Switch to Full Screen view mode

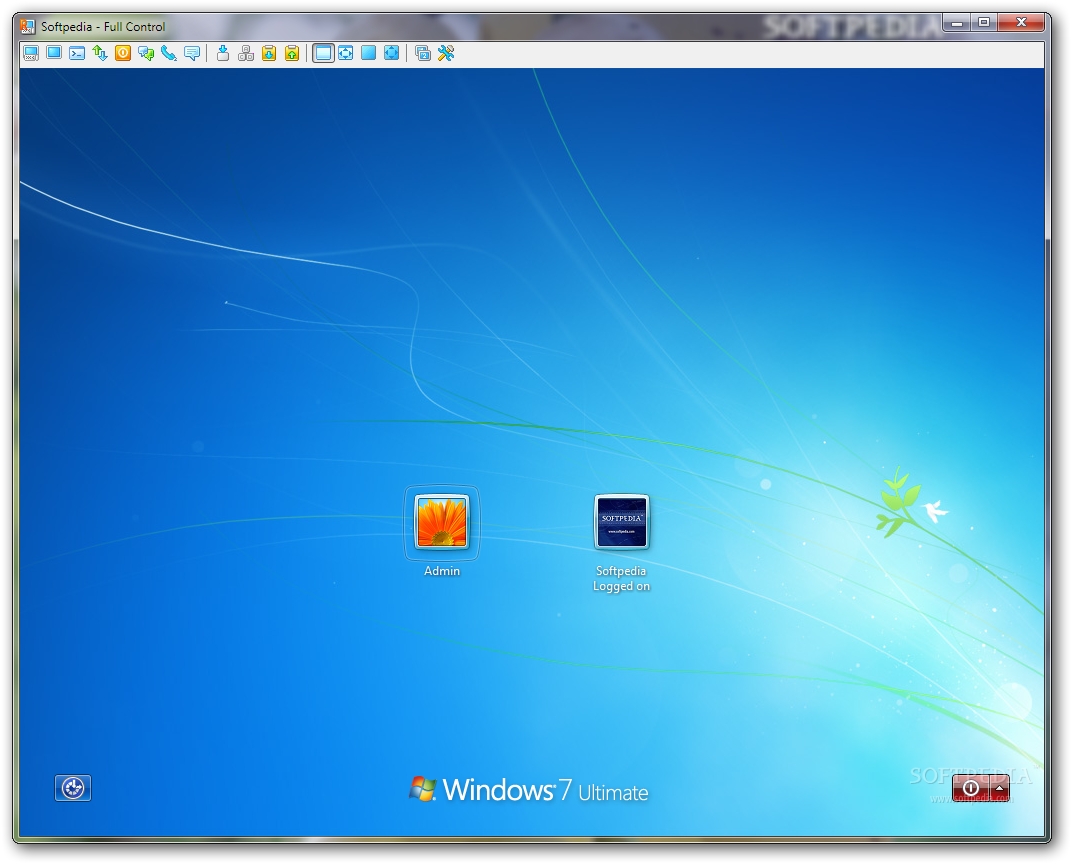pos(368,53)
